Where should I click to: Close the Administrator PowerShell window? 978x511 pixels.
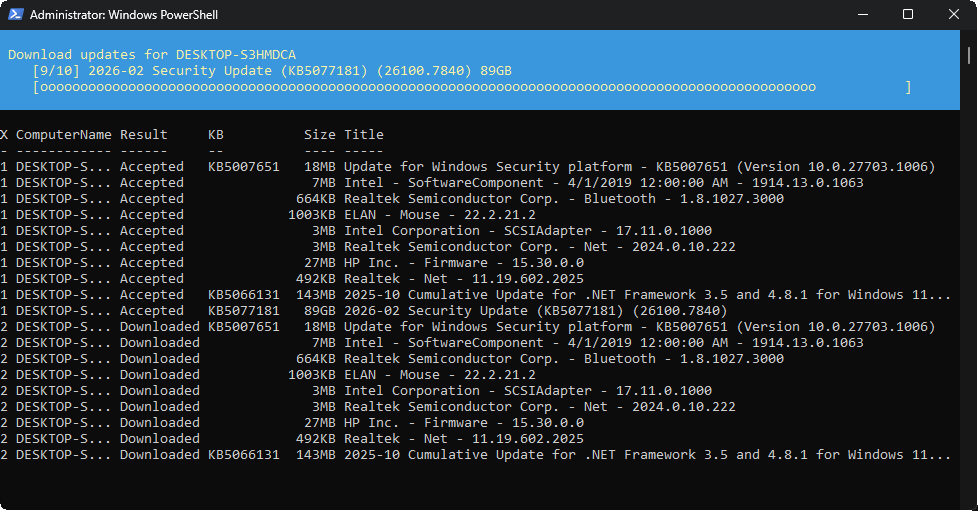[x=953, y=15]
